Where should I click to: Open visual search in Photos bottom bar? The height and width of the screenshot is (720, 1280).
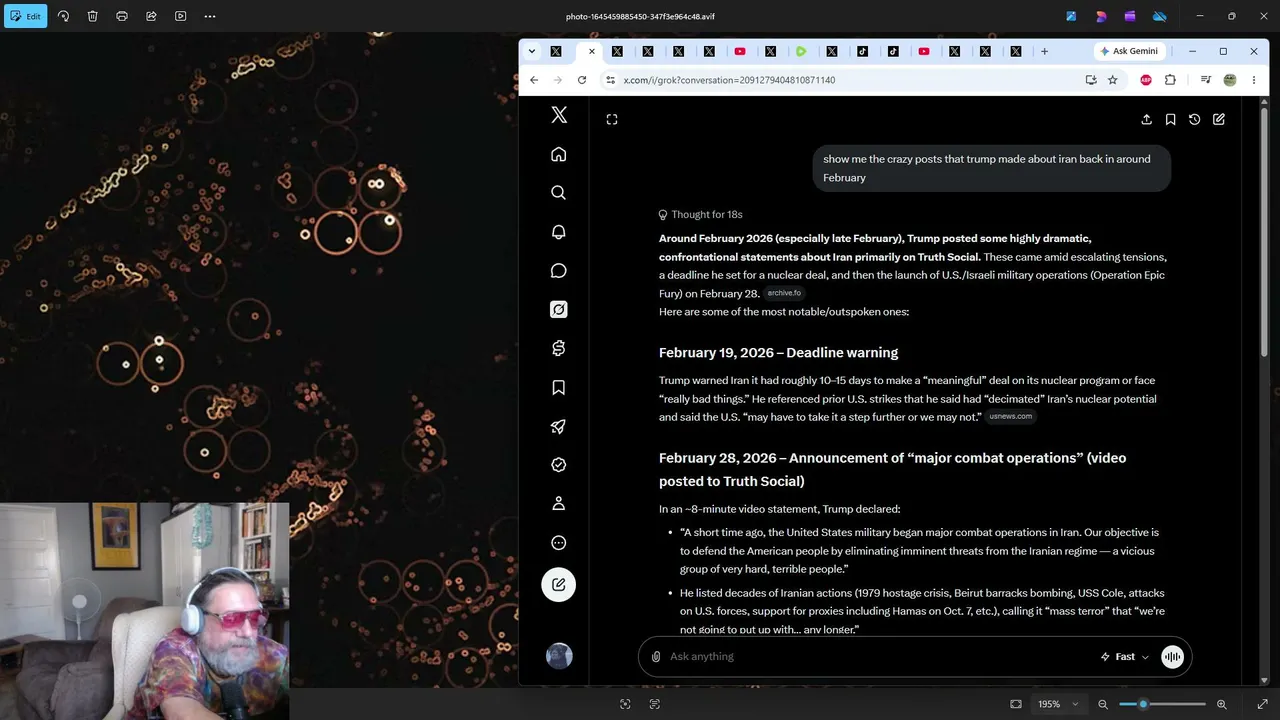[625, 704]
